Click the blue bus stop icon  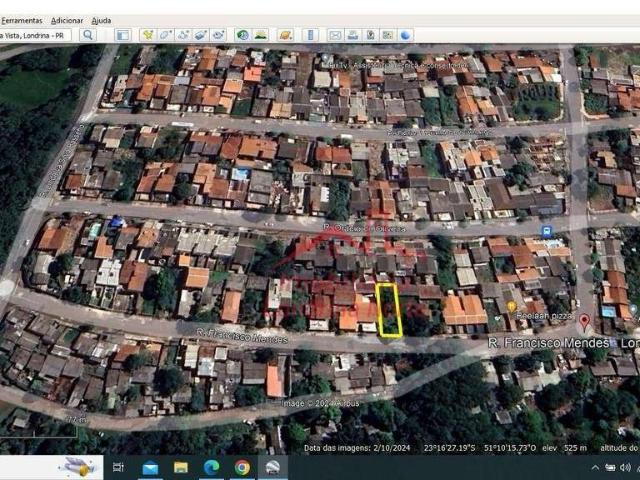547,232
